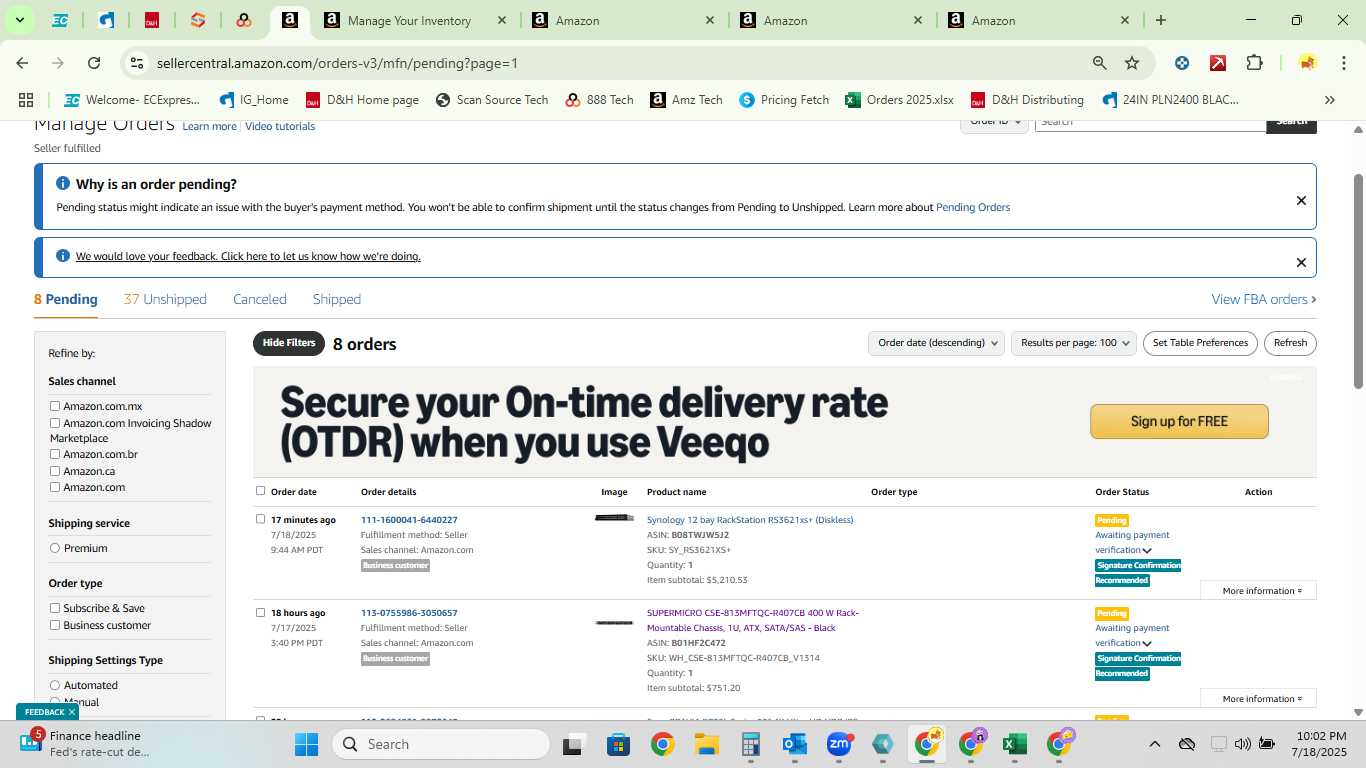The height and width of the screenshot is (768, 1366).
Task: Click the Synology product thumbnail image
Action: click(614, 518)
